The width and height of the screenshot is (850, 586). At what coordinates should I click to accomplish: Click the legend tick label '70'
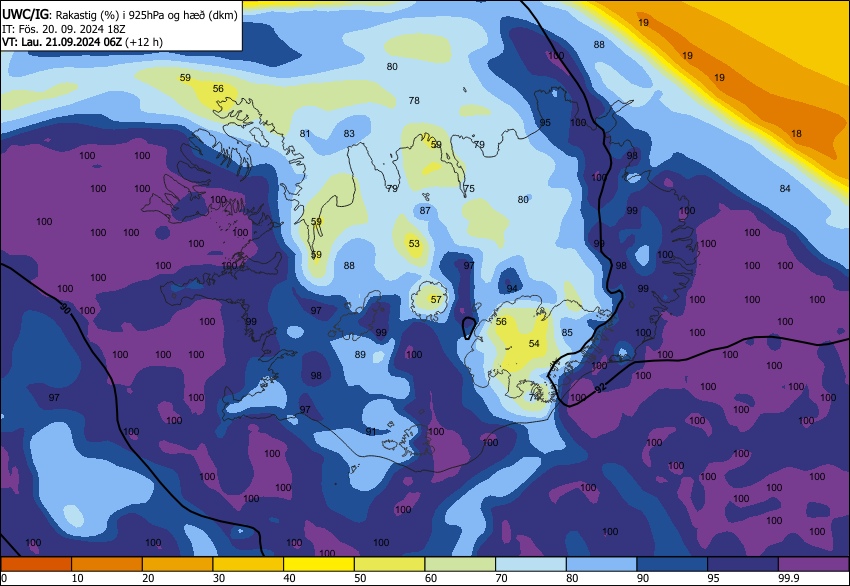point(502,578)
